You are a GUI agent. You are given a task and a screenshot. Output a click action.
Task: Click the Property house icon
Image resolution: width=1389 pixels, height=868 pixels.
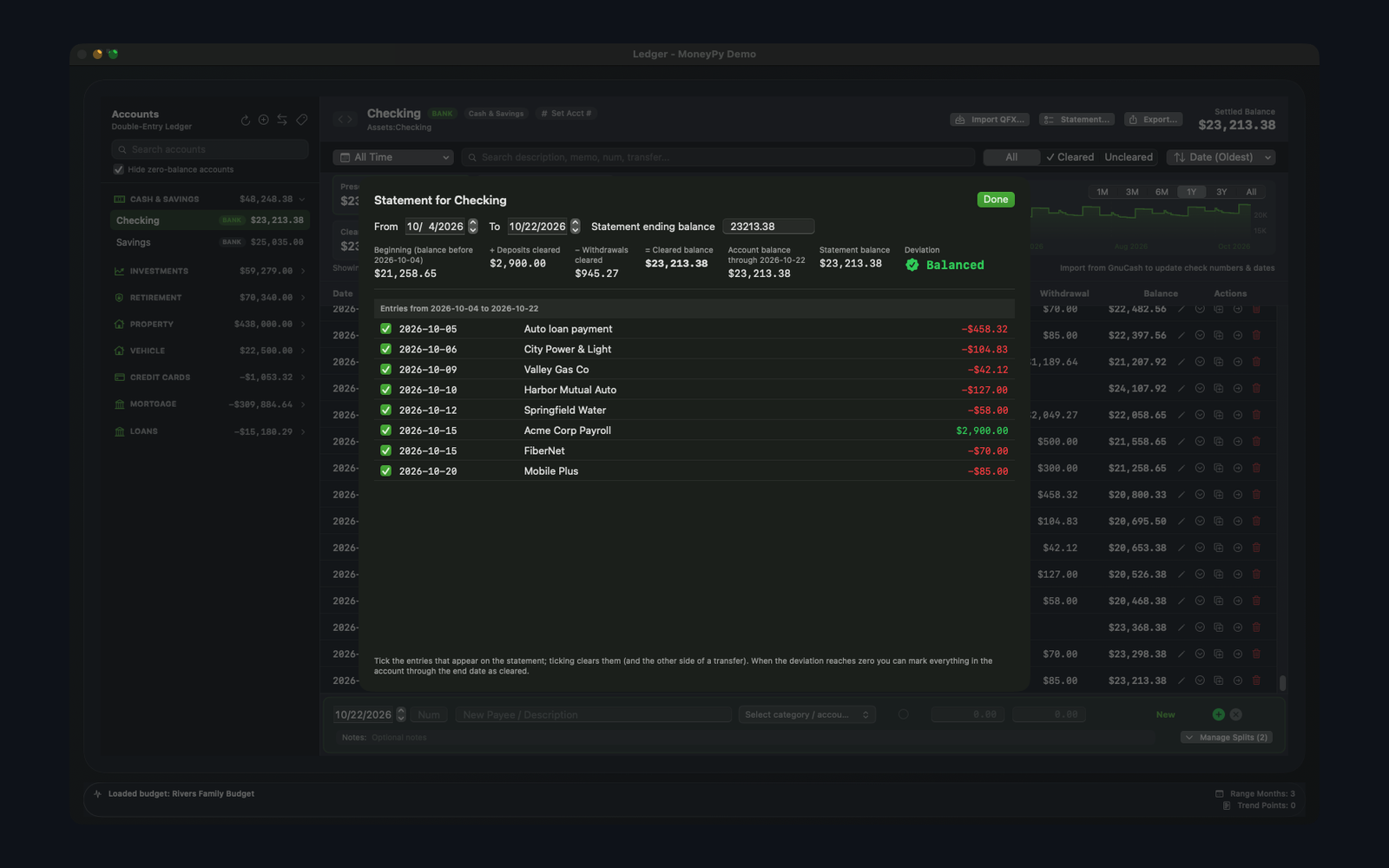click(x=119, y=325)
